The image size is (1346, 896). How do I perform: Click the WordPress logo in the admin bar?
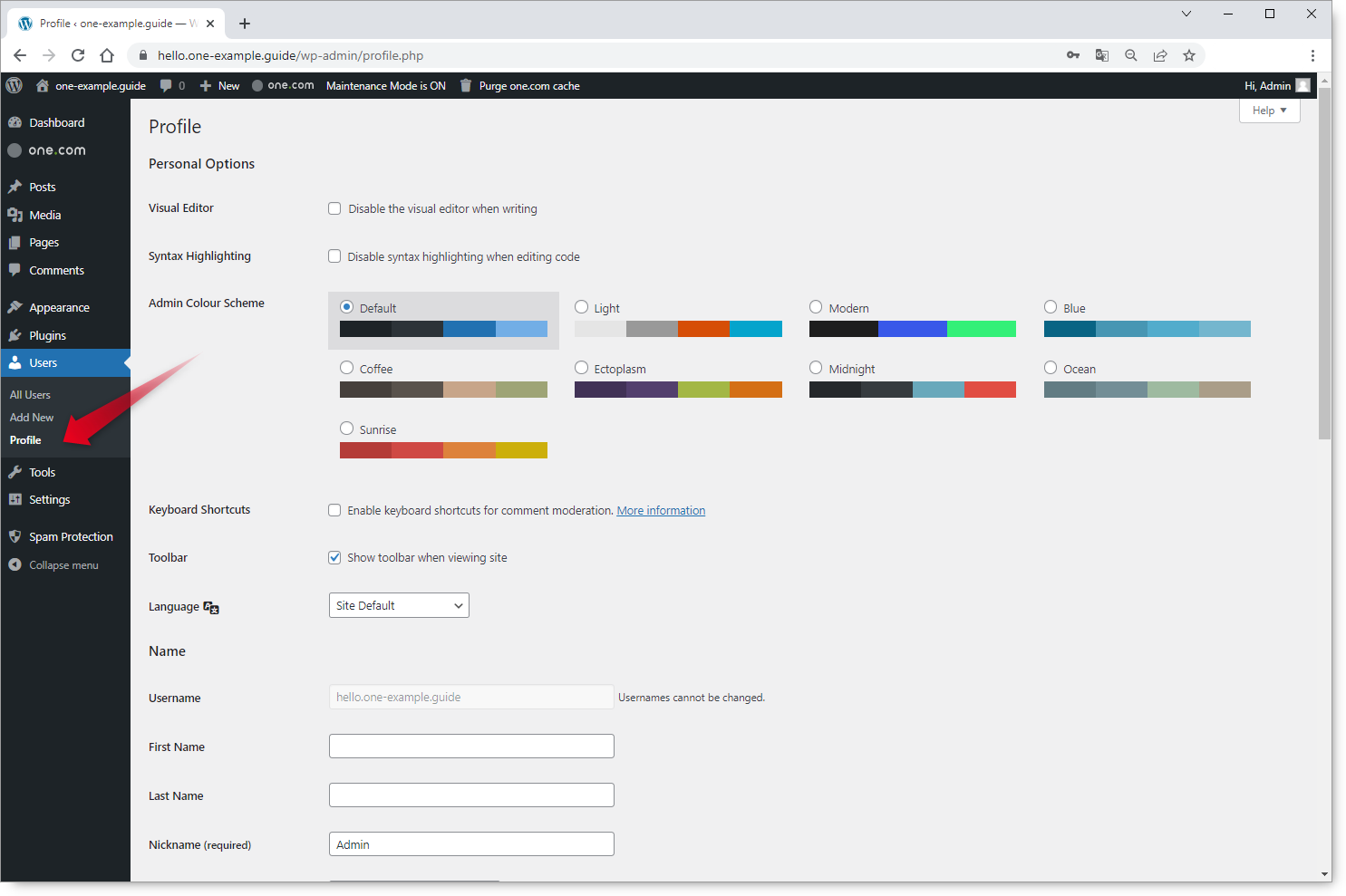pos(14,85)
